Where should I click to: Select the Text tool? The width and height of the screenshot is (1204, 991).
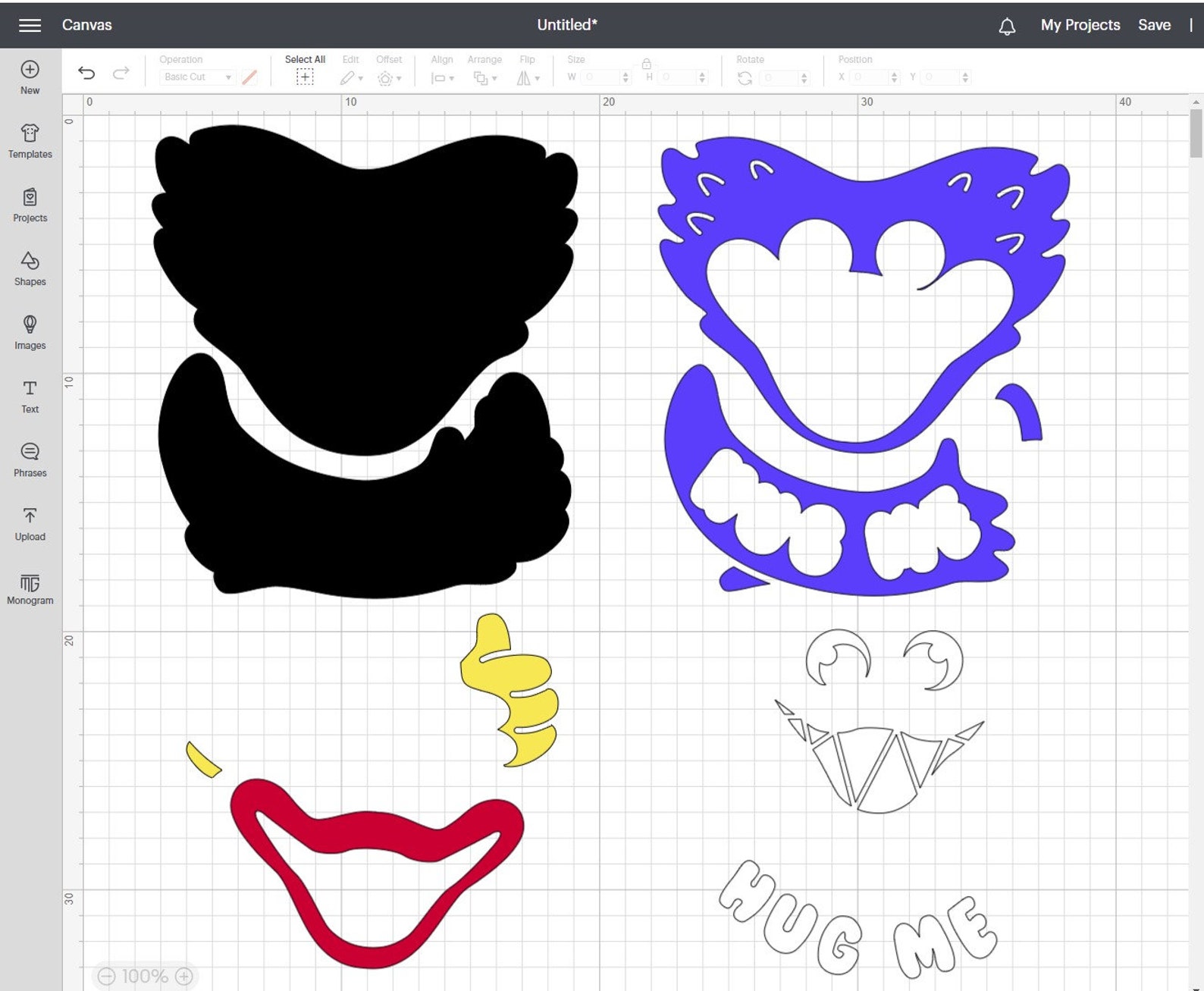click(30, 396)
